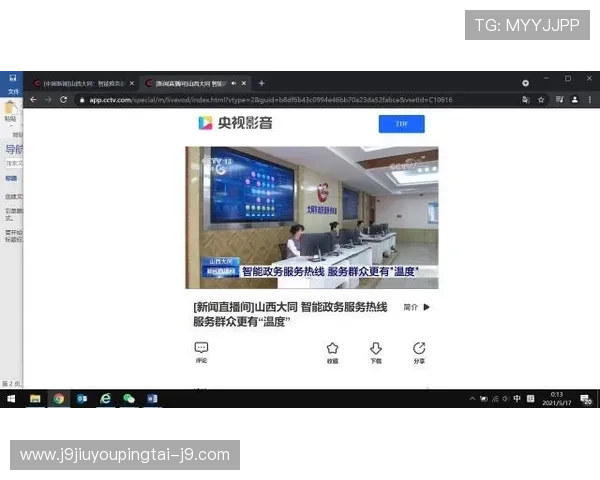Click the save icon in the Word window
Screen dimensions: 600x480
[x=13, y=78]
